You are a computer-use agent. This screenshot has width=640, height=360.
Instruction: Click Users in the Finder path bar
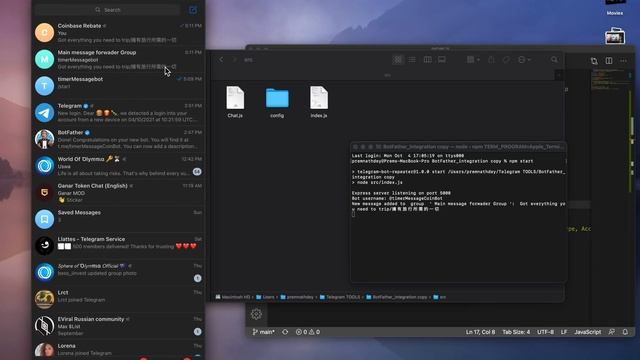click(x=265, y=297)
